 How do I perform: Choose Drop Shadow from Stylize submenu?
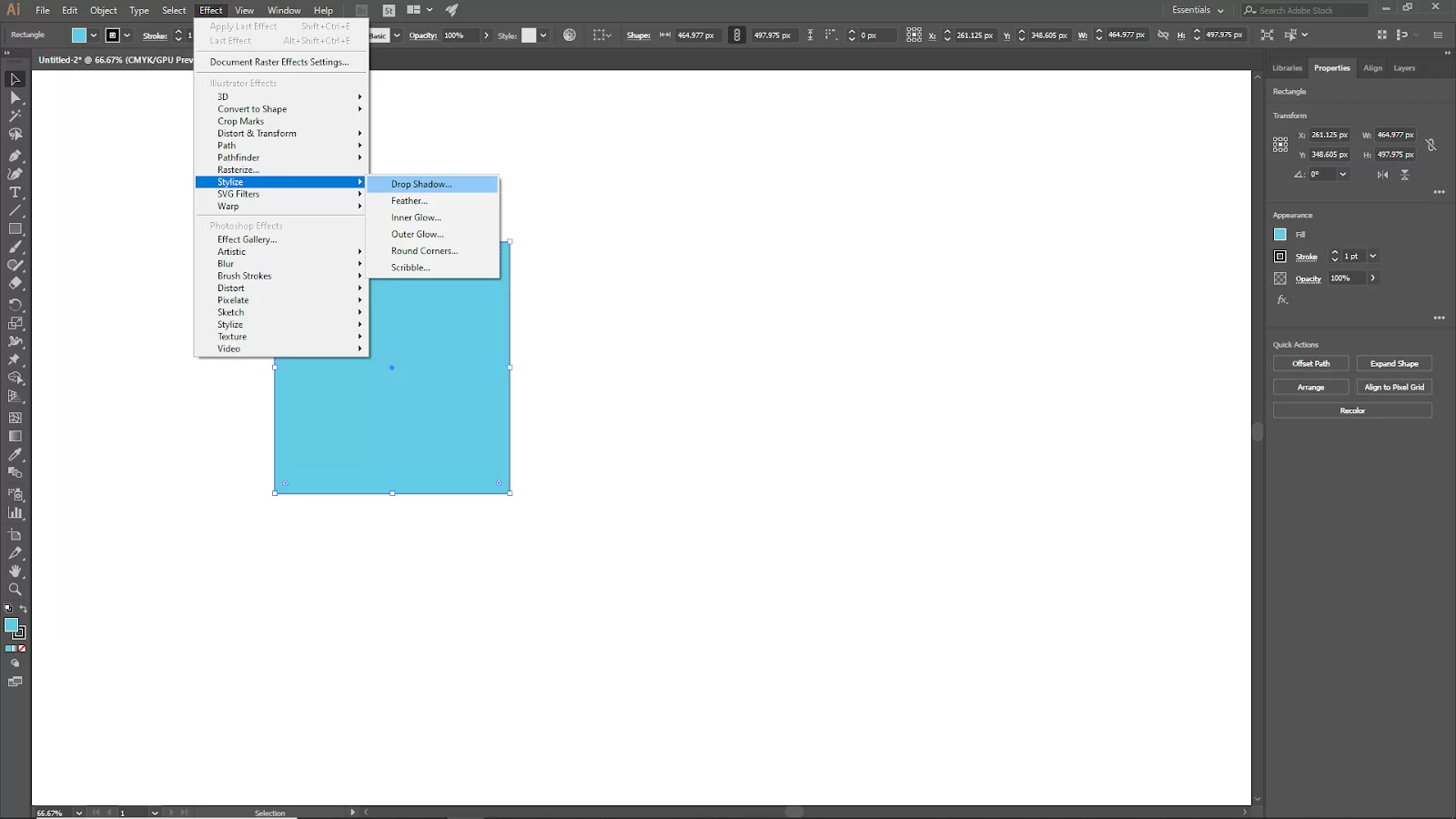point(433,184)
